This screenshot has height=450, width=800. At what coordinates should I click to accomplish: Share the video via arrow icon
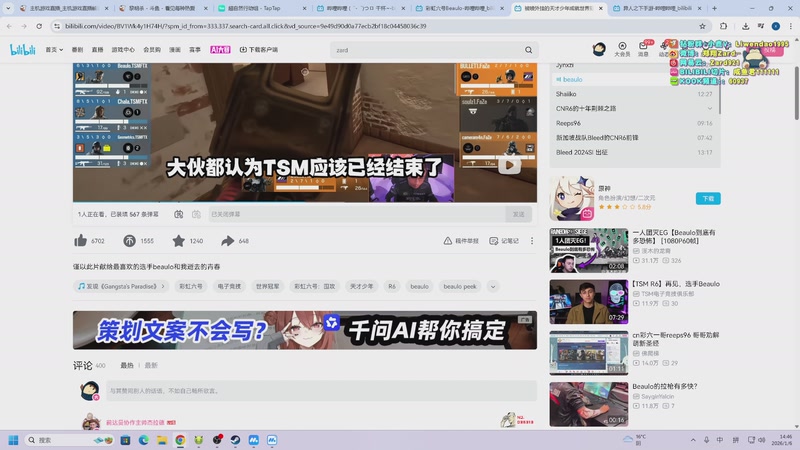coord(228,241)
